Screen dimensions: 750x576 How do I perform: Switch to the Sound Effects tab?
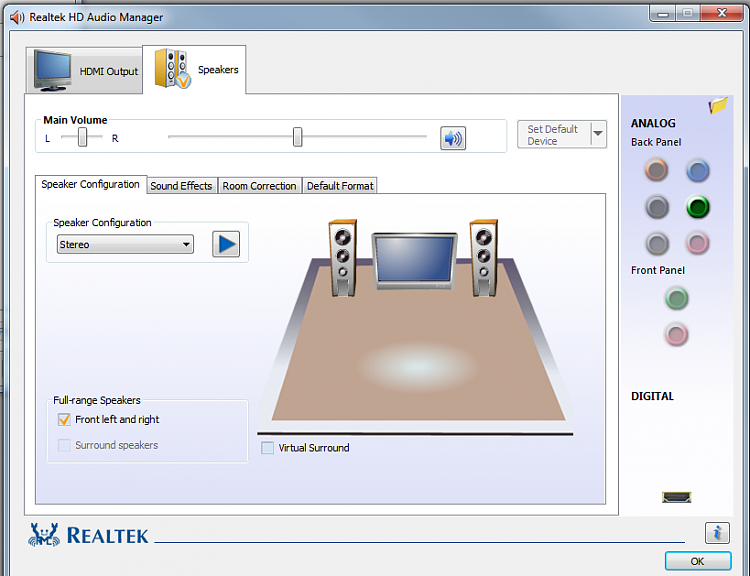(x=181, y=186)
